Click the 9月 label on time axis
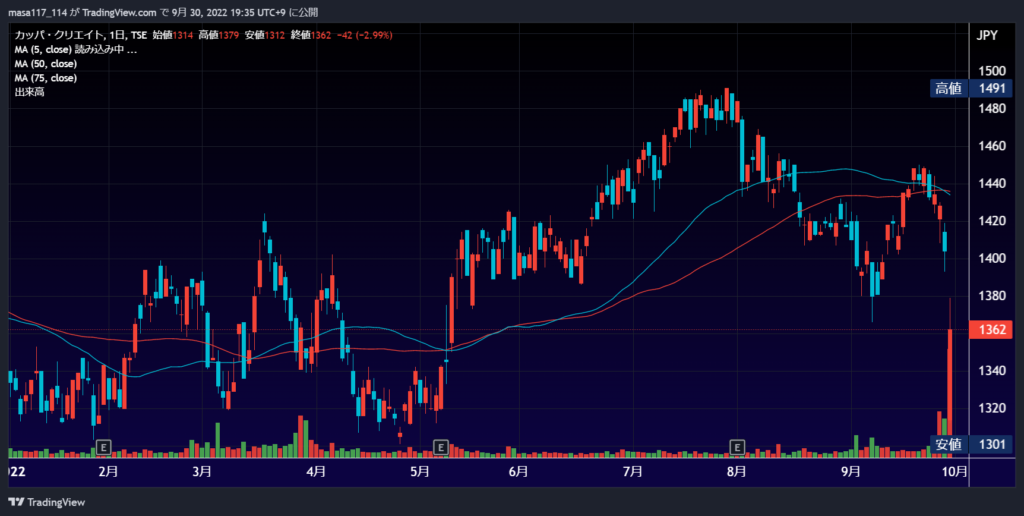1024x516 pixels. tap(850, 472)
